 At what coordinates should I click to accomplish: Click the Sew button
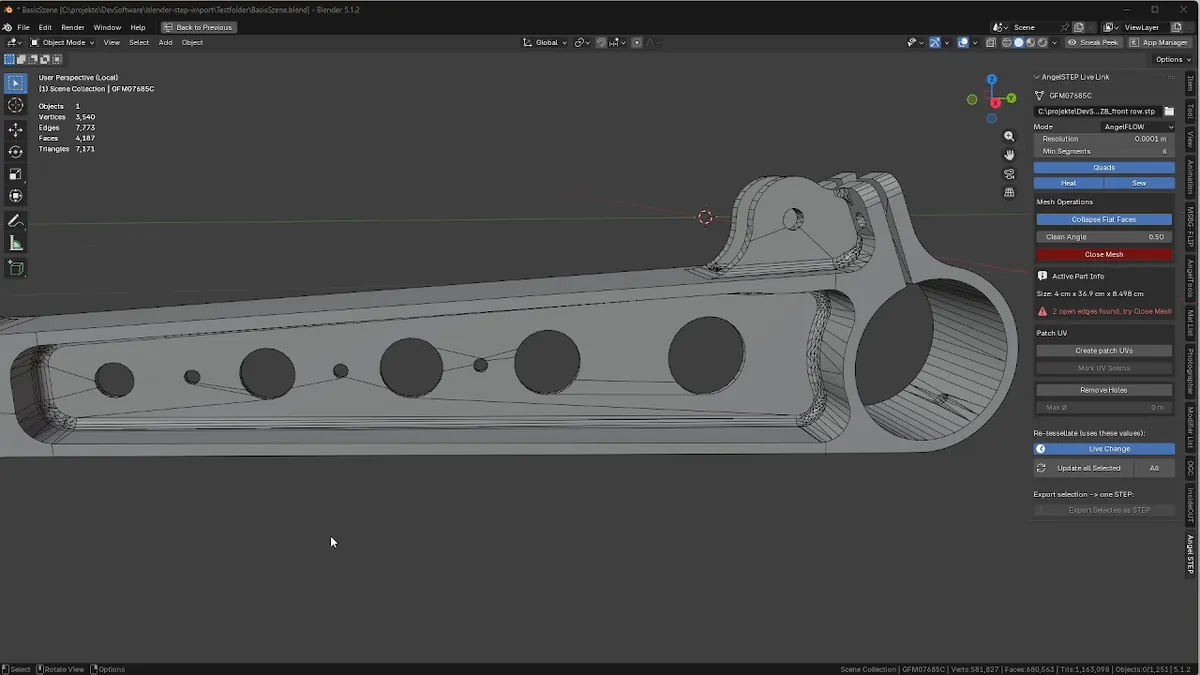click(x=1140, y=183)
